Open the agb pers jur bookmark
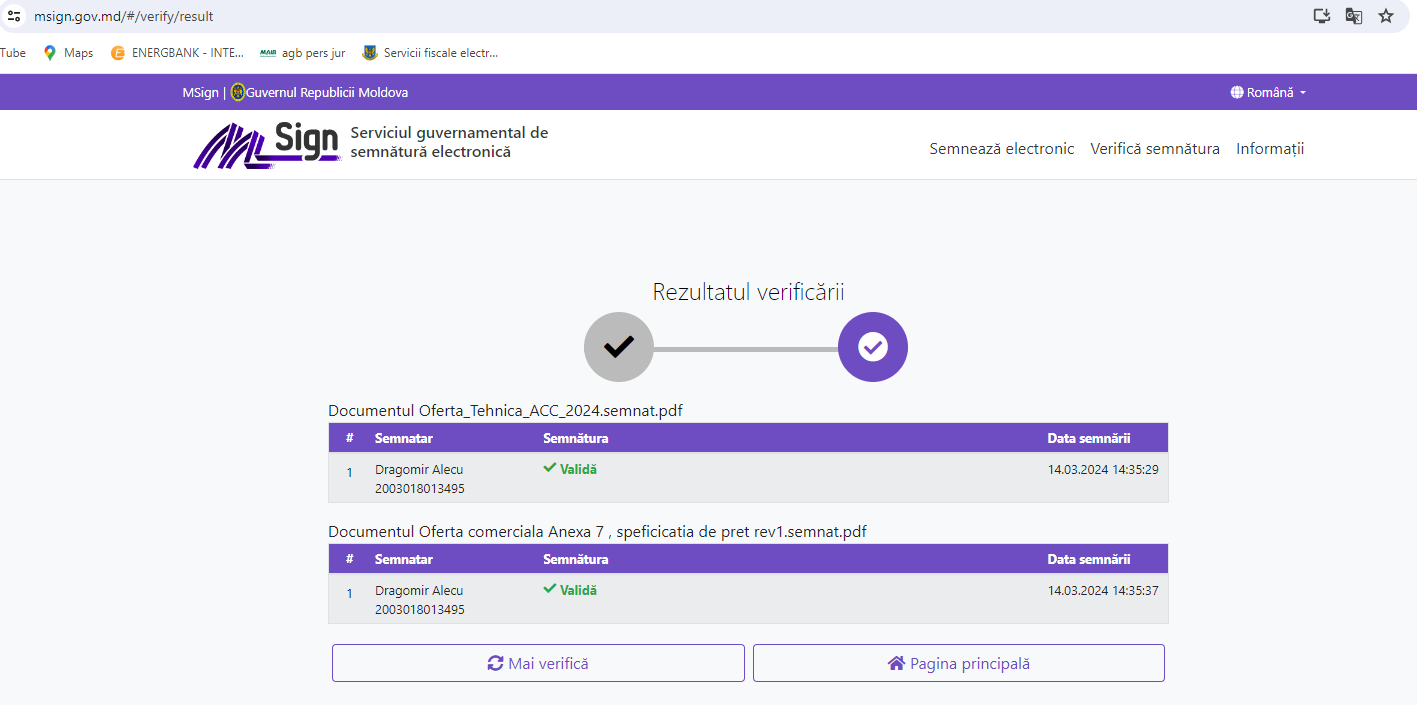Viewport: 1417px width, 705px height. 303,53
